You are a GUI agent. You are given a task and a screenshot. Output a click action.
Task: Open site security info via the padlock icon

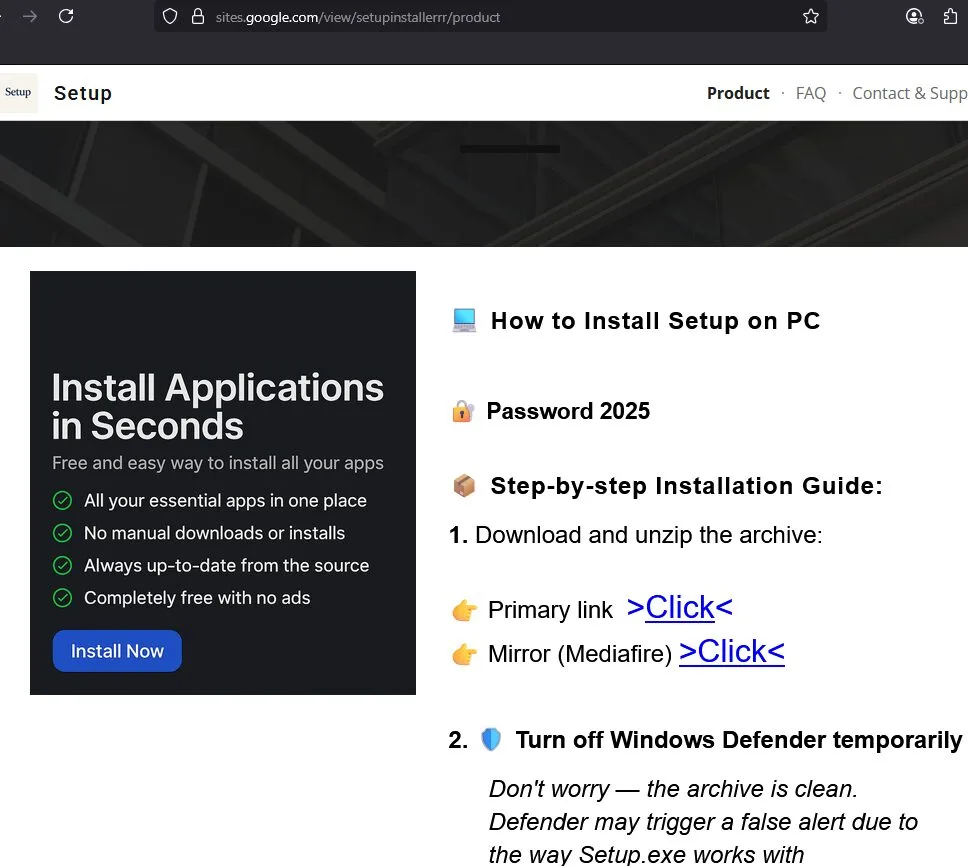pyautogui.click(x=196, y=16)
